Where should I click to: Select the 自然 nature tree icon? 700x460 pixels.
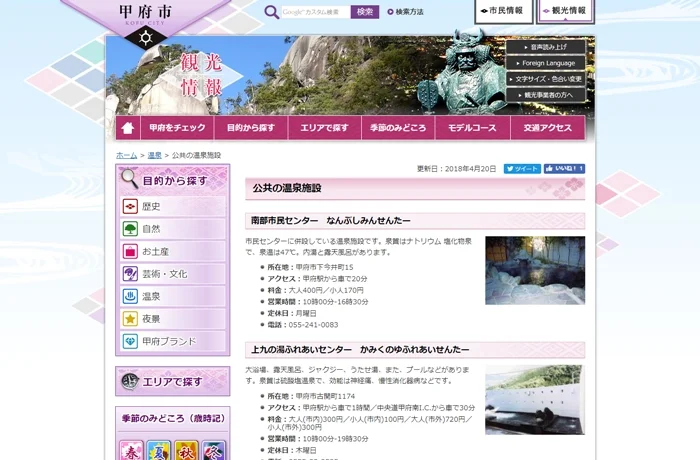(x=130, y=229)
